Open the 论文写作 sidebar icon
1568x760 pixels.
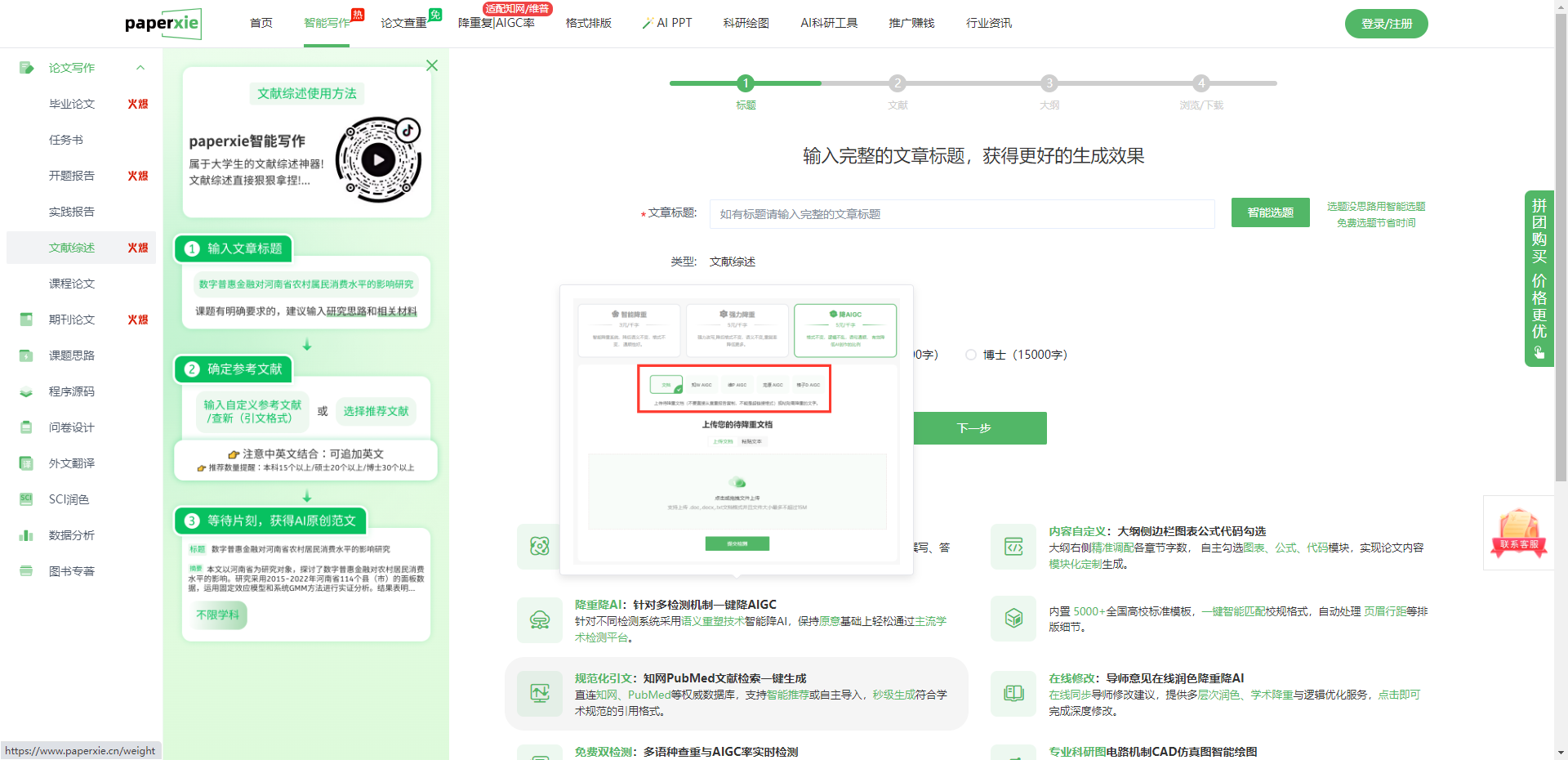tap(26, 68)
